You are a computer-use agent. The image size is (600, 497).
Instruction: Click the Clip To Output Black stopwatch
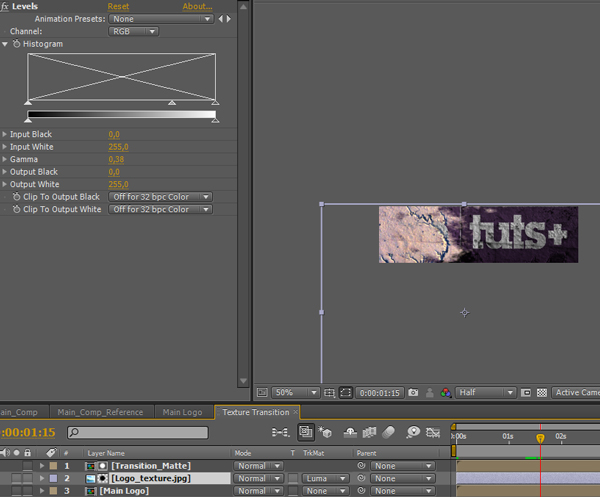16,197
